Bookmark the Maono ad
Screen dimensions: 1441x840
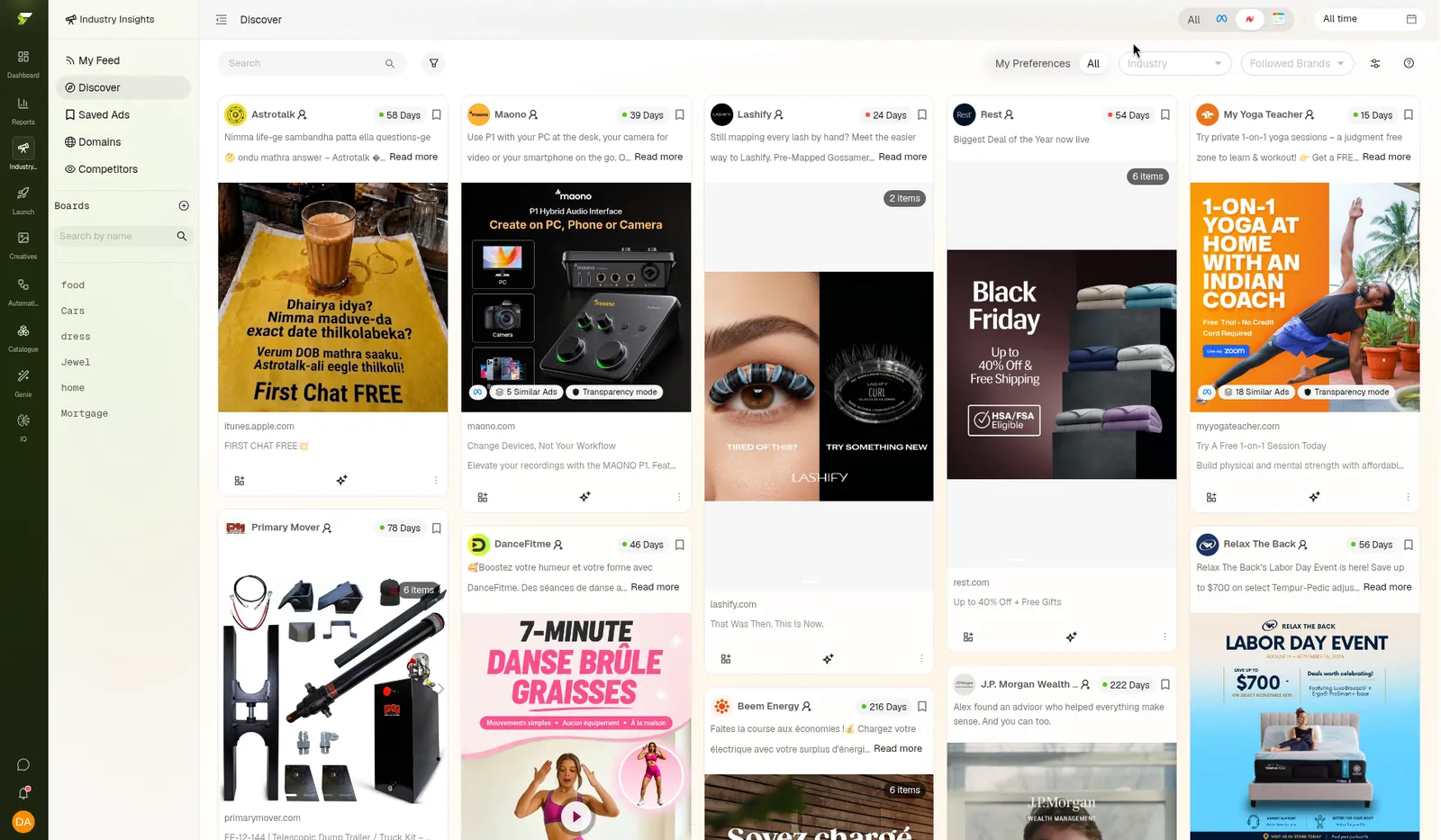(x=680, y=114)
